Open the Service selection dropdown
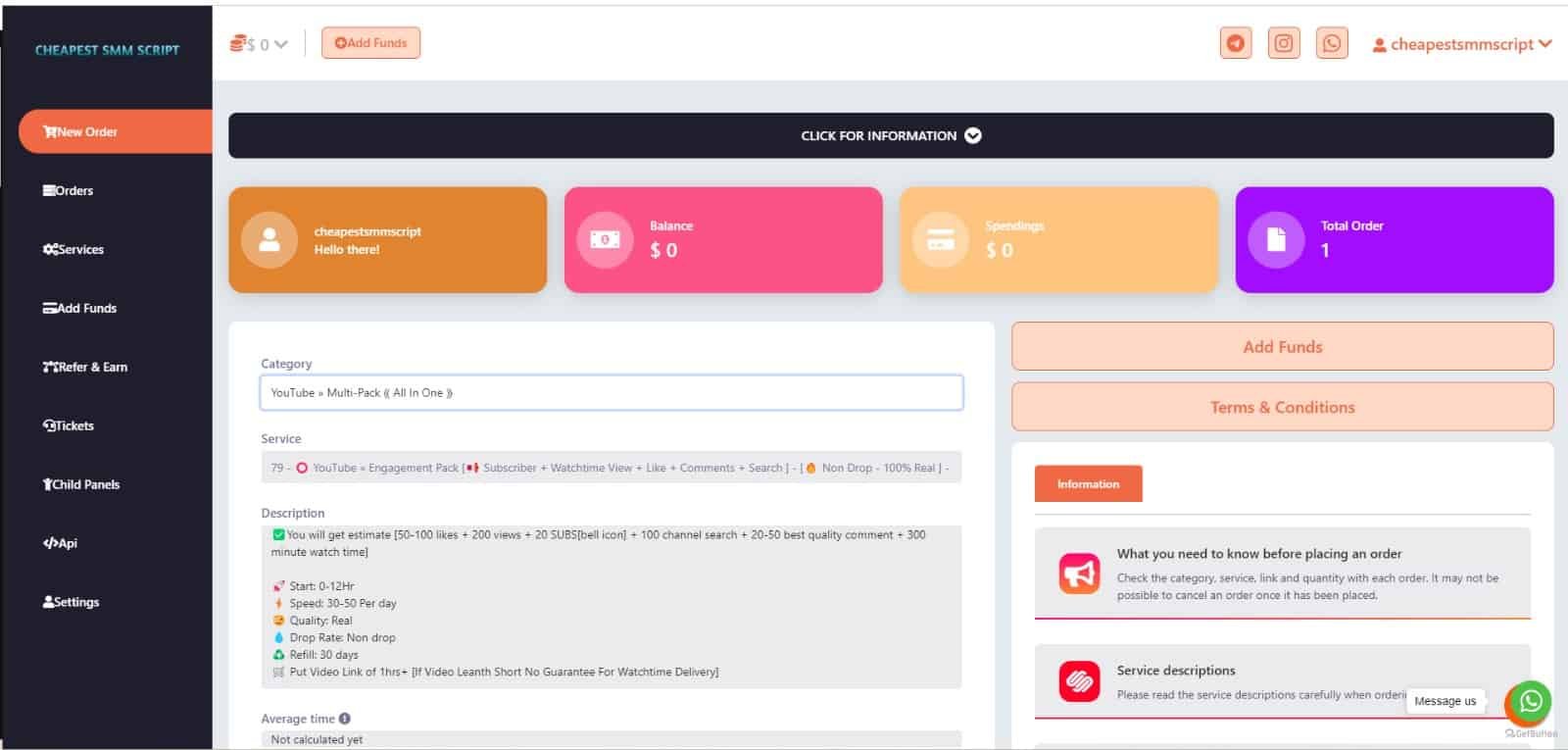This screenshot has width=1568, height=750. coord(611,468)
